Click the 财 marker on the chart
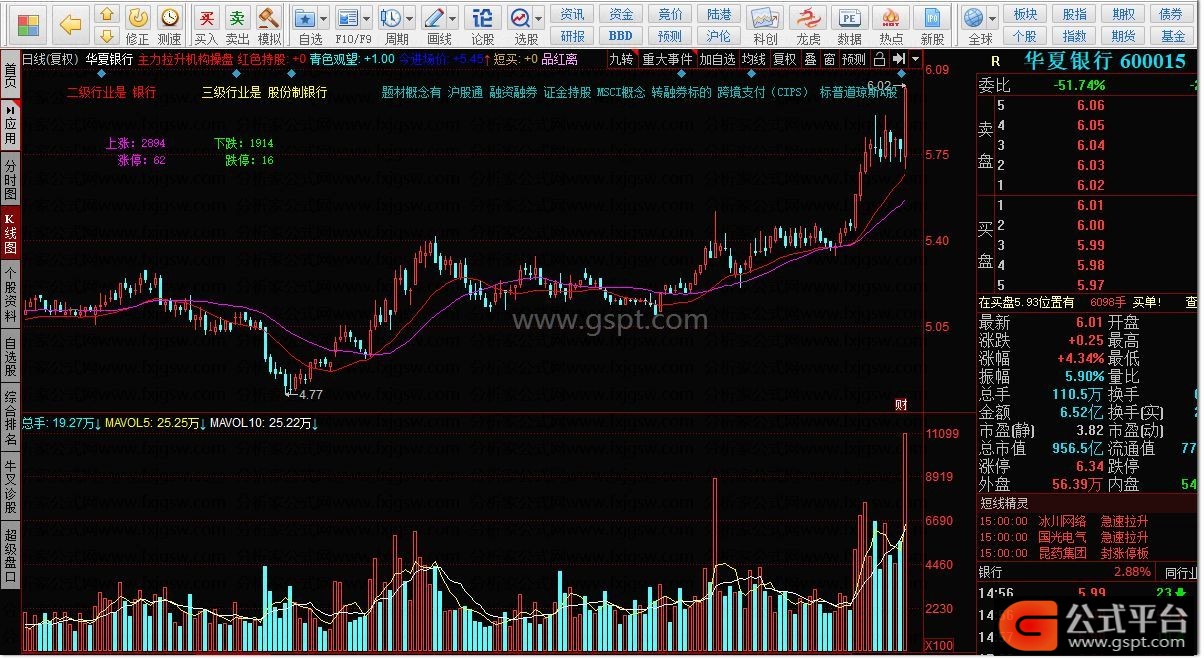Viewport: 1204px width, 659px height. (901, 405)
